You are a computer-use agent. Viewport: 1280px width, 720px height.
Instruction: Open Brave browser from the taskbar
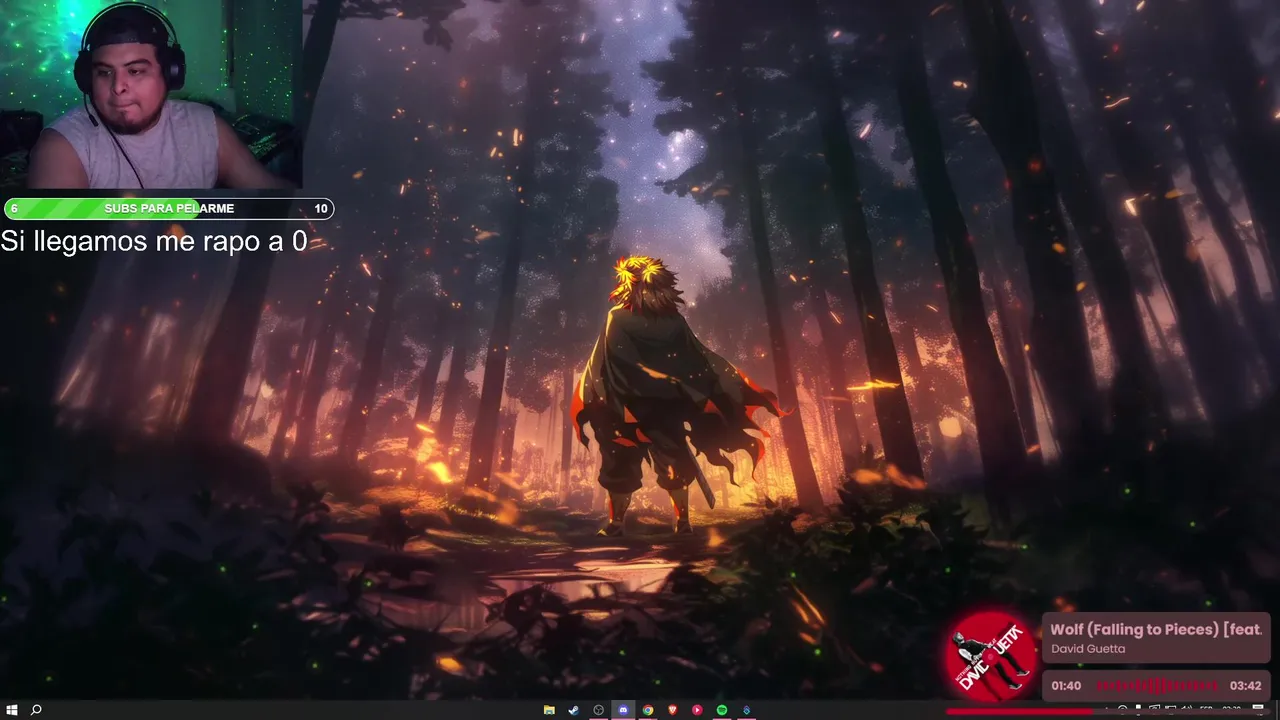[672, 710]
